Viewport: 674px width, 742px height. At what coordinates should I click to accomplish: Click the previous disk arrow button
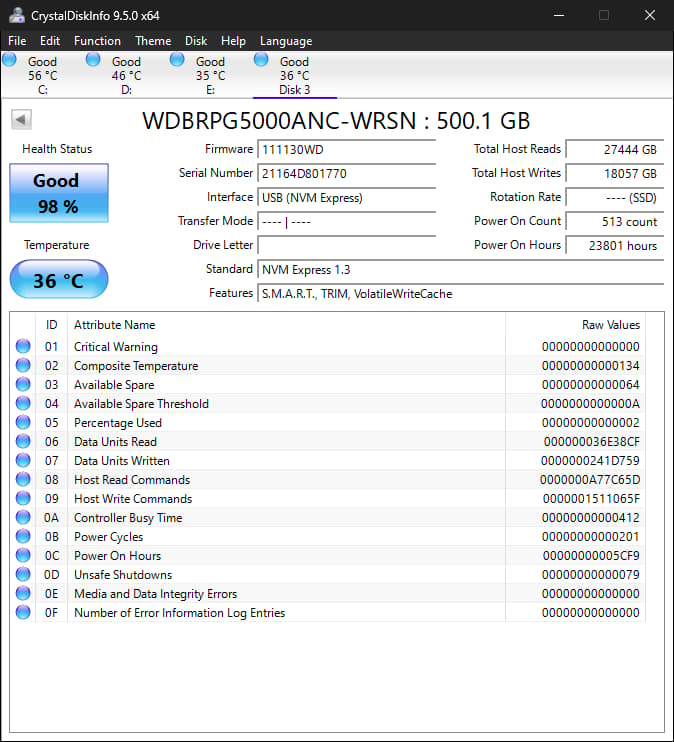(21, 119)
